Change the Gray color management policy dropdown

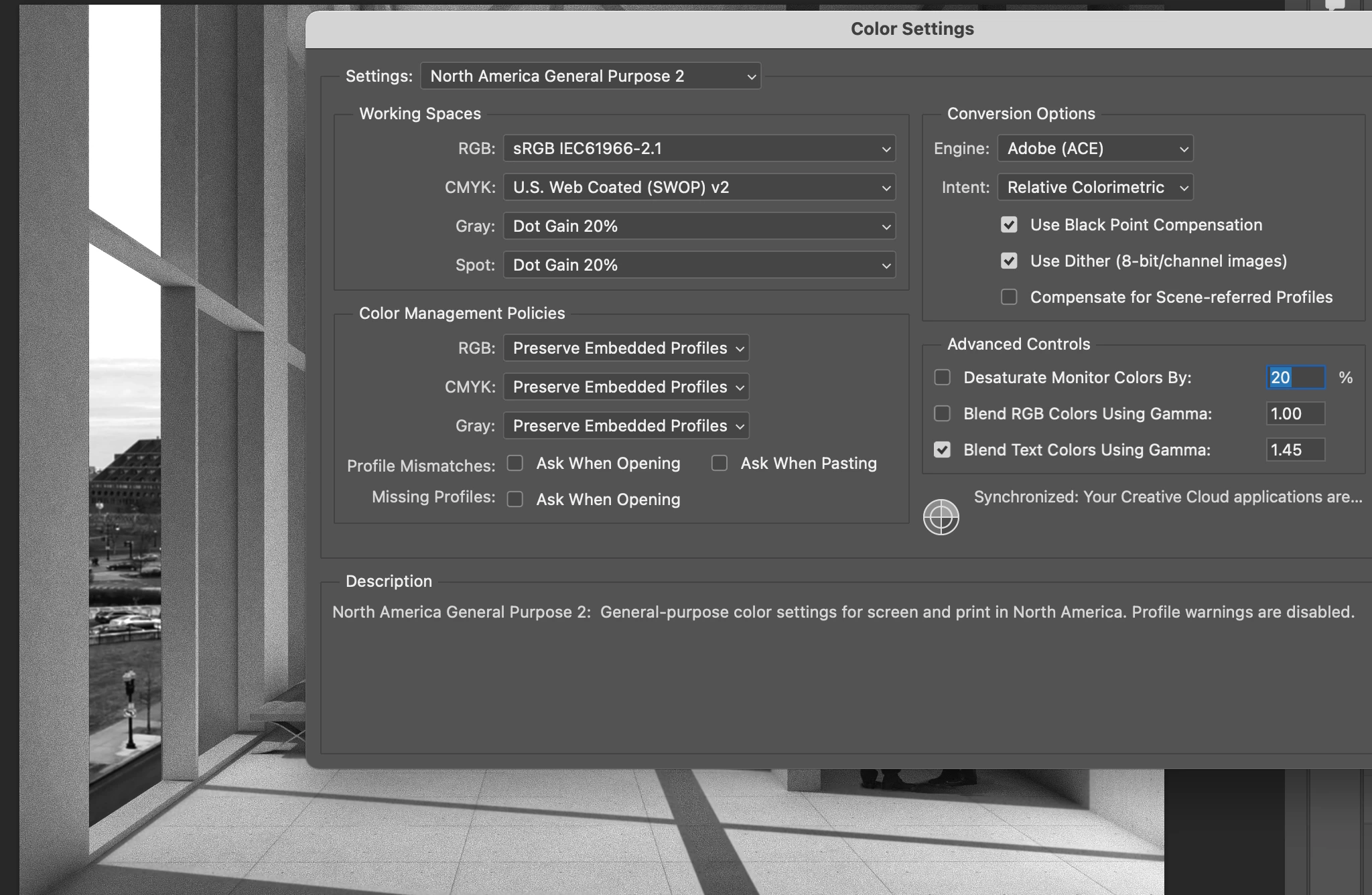click(626, 426)
